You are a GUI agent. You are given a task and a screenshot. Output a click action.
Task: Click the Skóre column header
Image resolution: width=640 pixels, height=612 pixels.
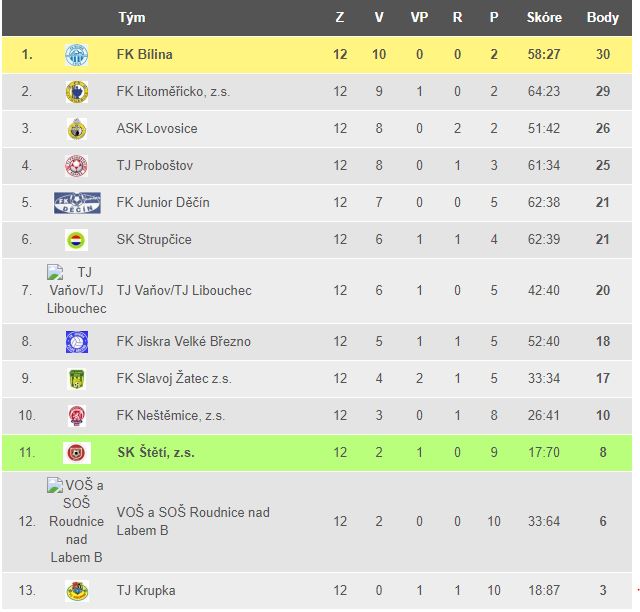(x=544, y=18)
